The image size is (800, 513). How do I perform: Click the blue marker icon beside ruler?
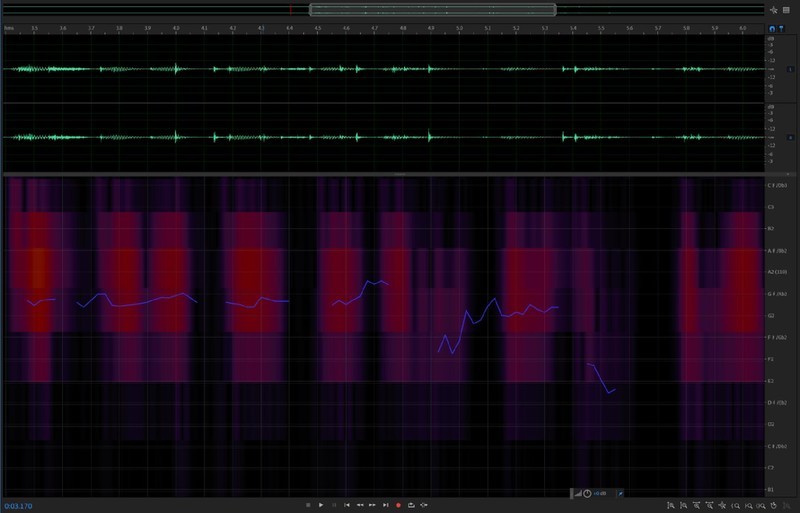[782, 30]
